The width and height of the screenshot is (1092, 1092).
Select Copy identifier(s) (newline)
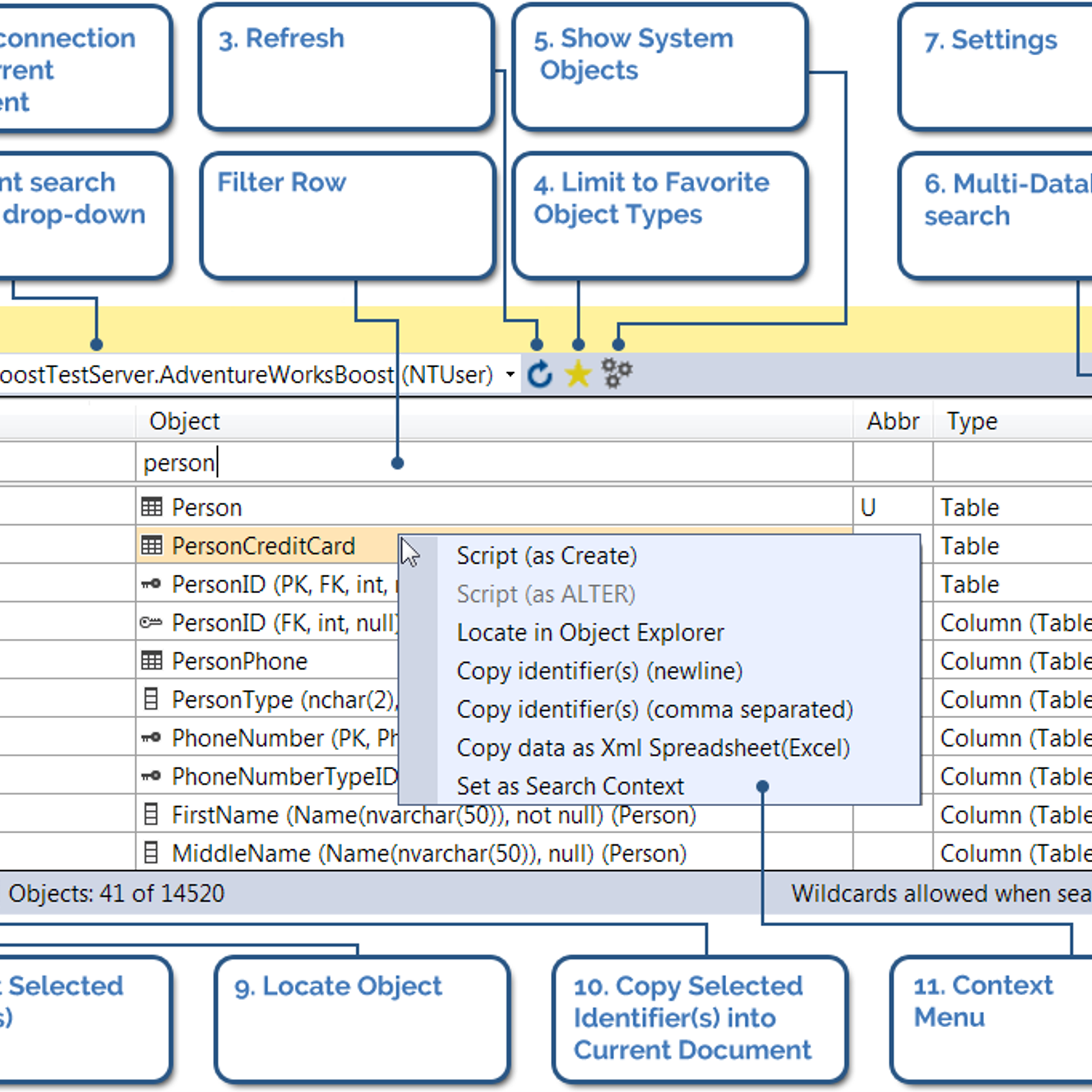(600, 671)
